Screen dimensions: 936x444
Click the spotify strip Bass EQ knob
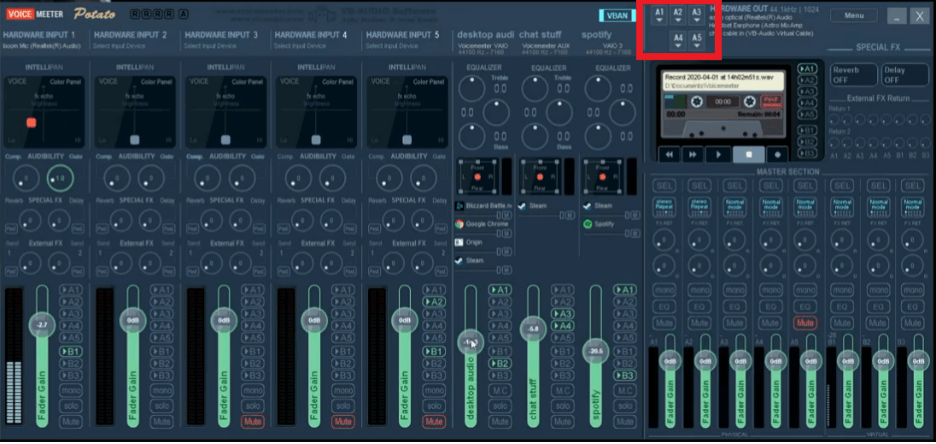(x=598, y=137)
